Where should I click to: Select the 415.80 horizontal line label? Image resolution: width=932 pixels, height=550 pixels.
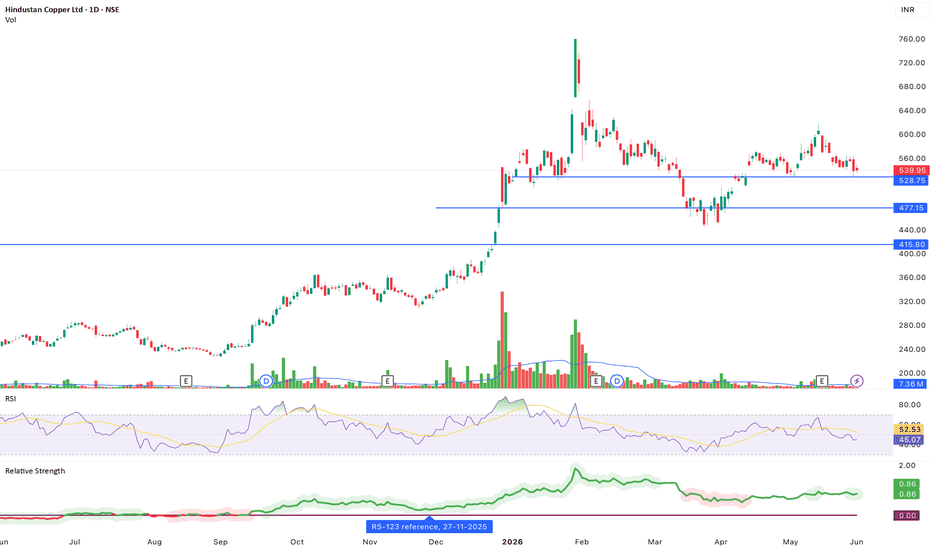(x=912, y=244)
